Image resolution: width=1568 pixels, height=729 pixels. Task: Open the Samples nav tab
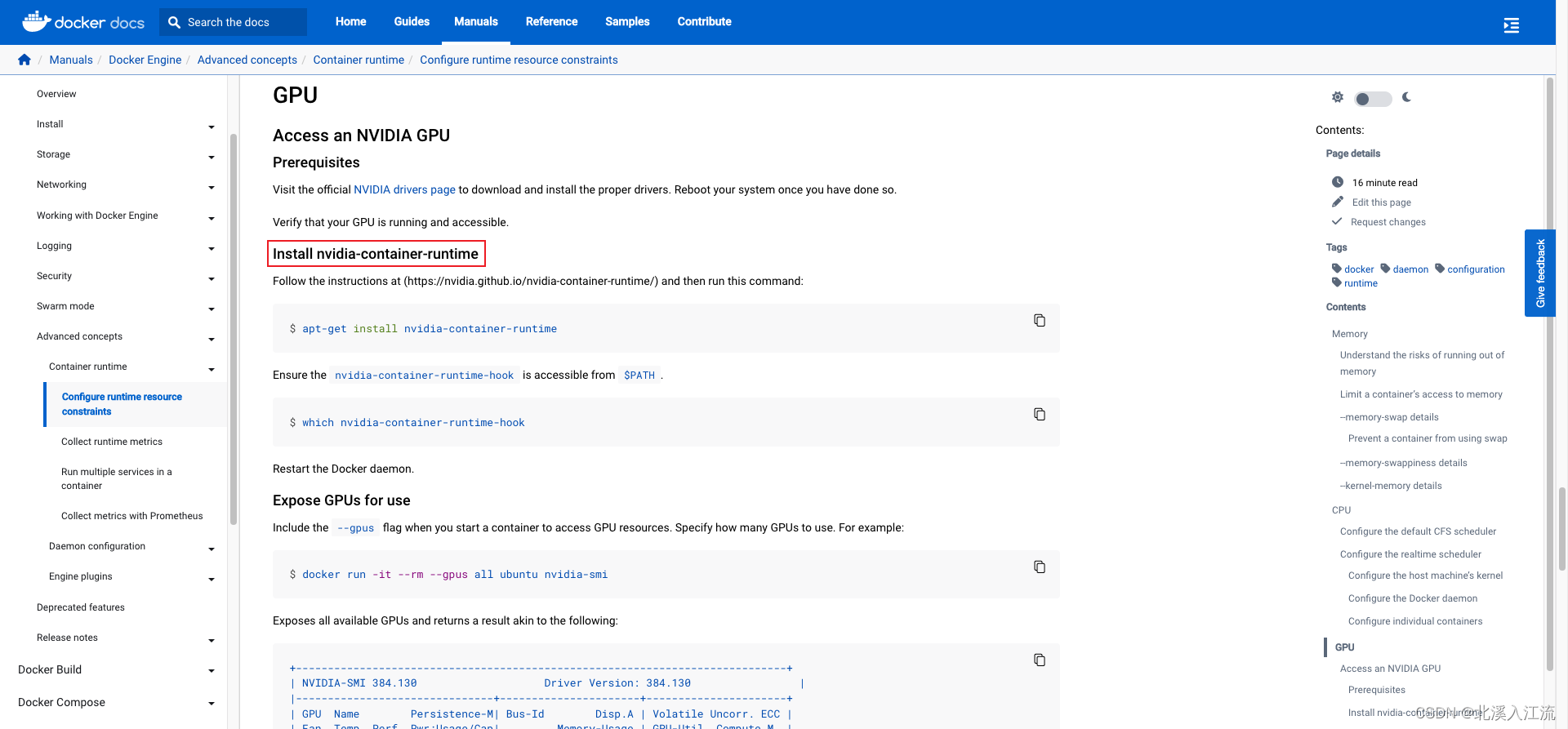coord(627,21)
